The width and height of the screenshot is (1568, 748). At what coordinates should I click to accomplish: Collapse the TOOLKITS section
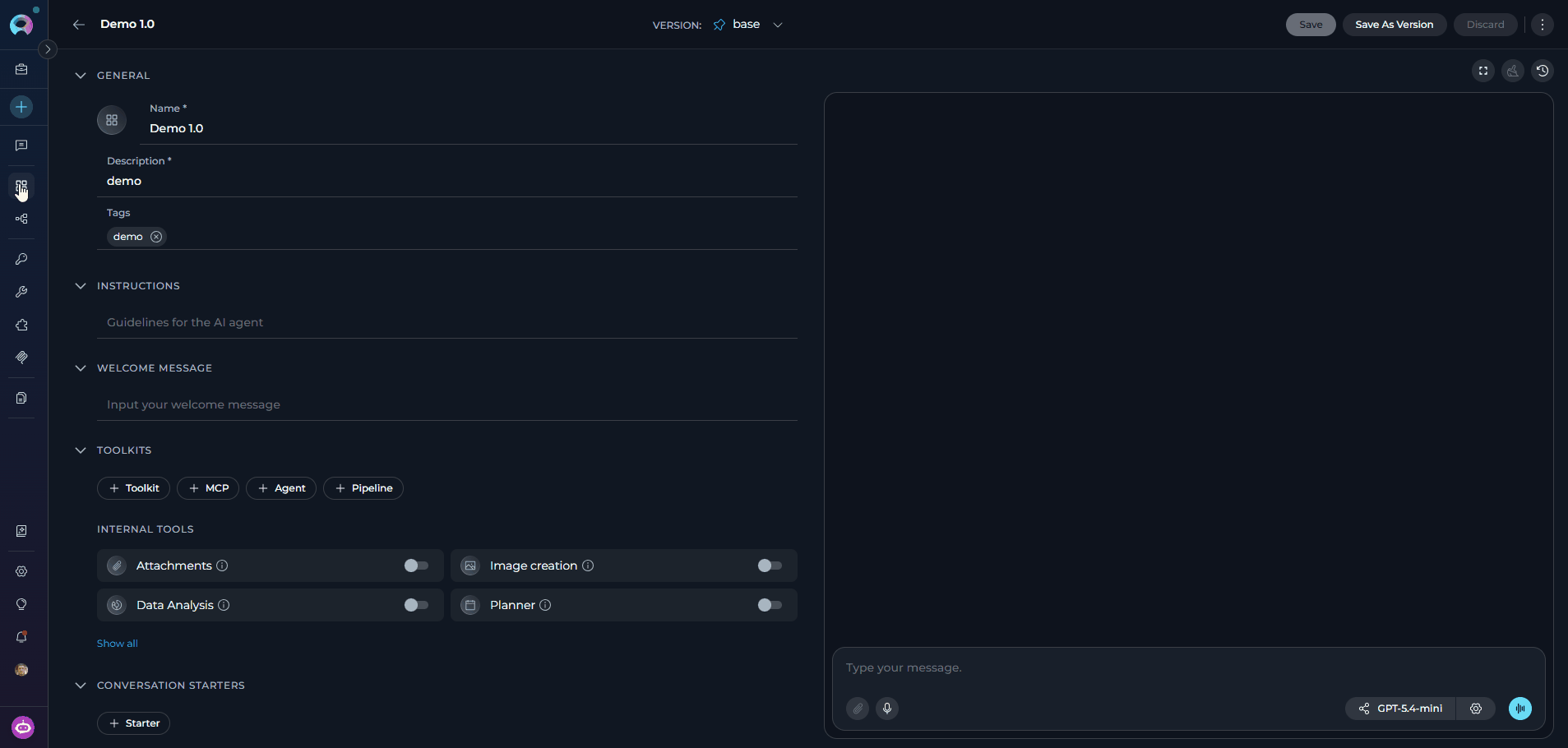coord(81,450)
